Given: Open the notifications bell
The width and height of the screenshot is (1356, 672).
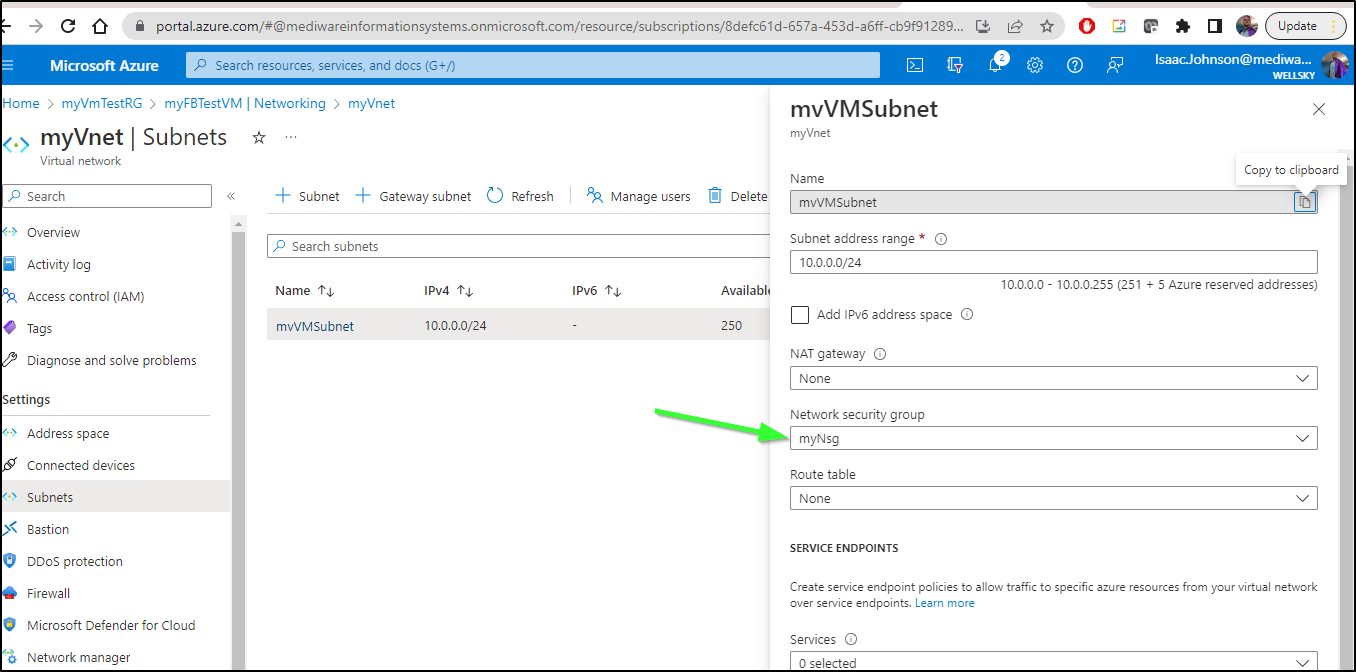Looking at the screenshot, I should point(996,65).
